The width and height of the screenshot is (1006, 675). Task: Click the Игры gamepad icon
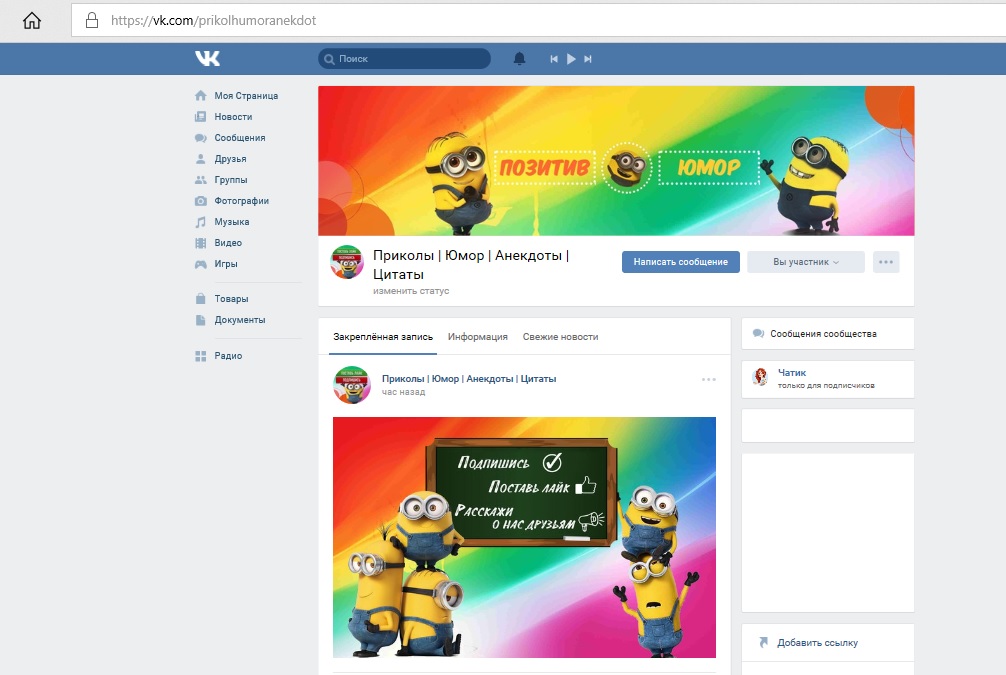click(x=201, y=264)
